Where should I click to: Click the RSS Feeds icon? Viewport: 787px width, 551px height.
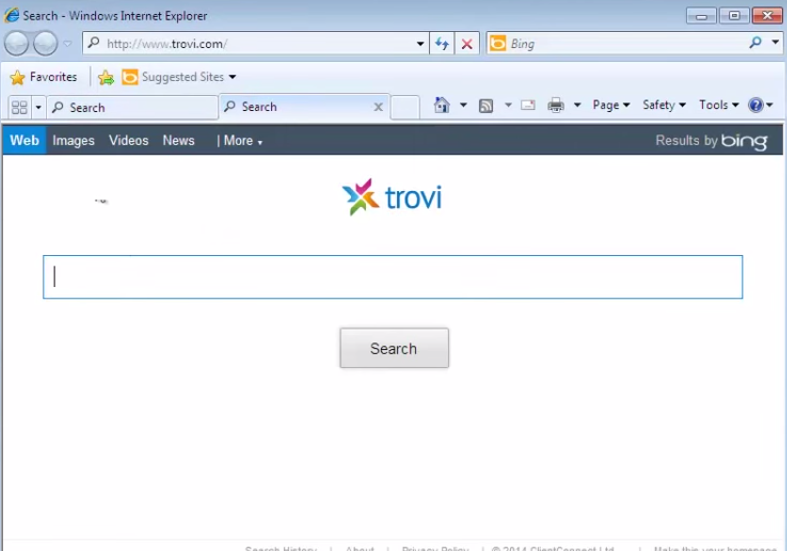[x=486, y=106]
